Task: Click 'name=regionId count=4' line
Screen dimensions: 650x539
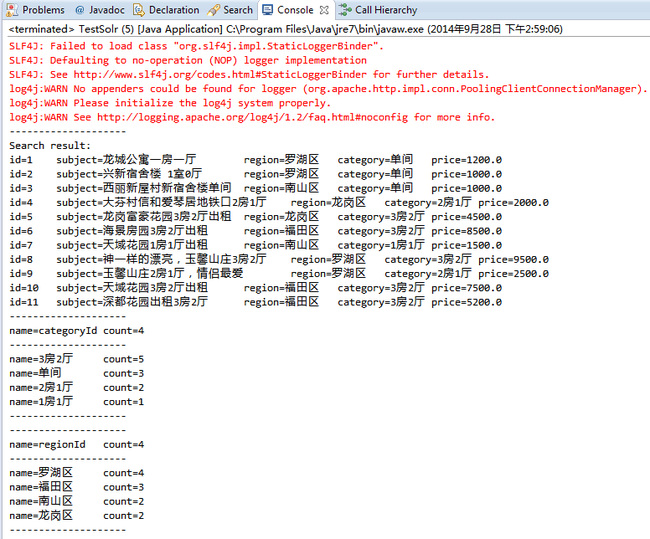Action: 77,444
